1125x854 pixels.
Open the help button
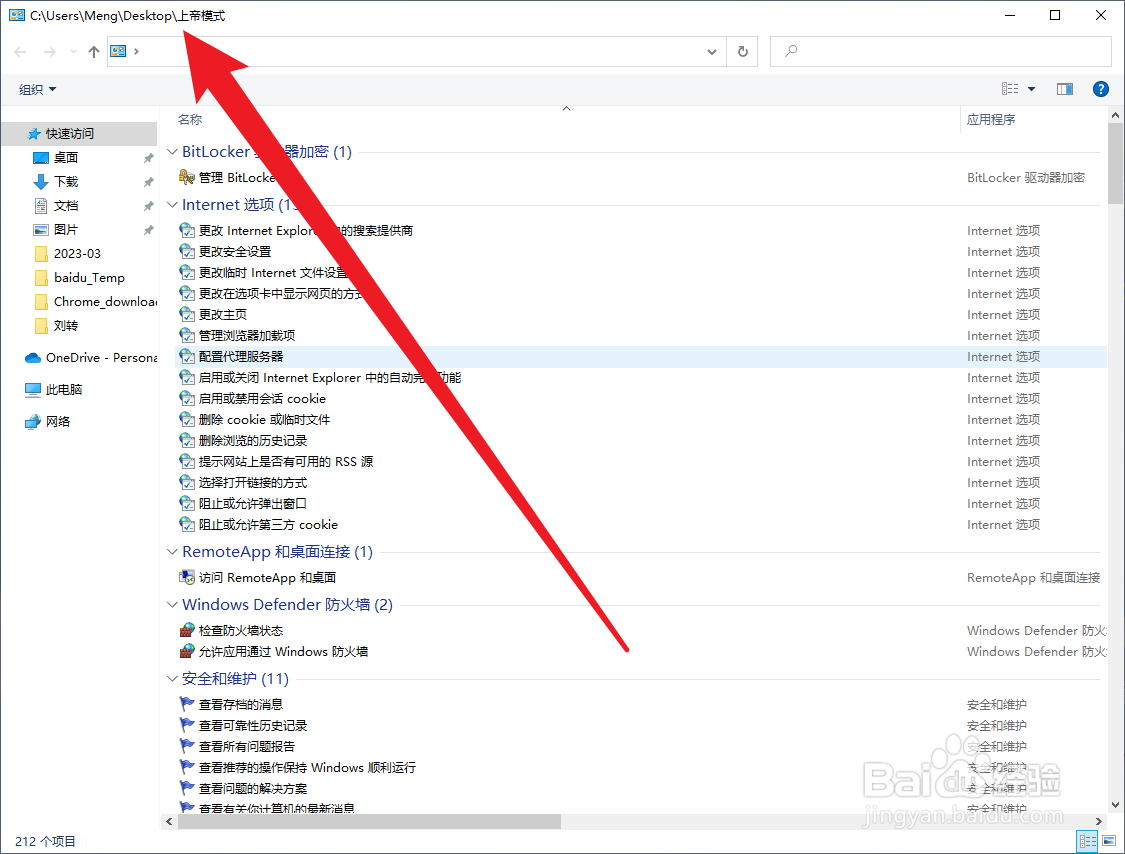point(1101,89)
